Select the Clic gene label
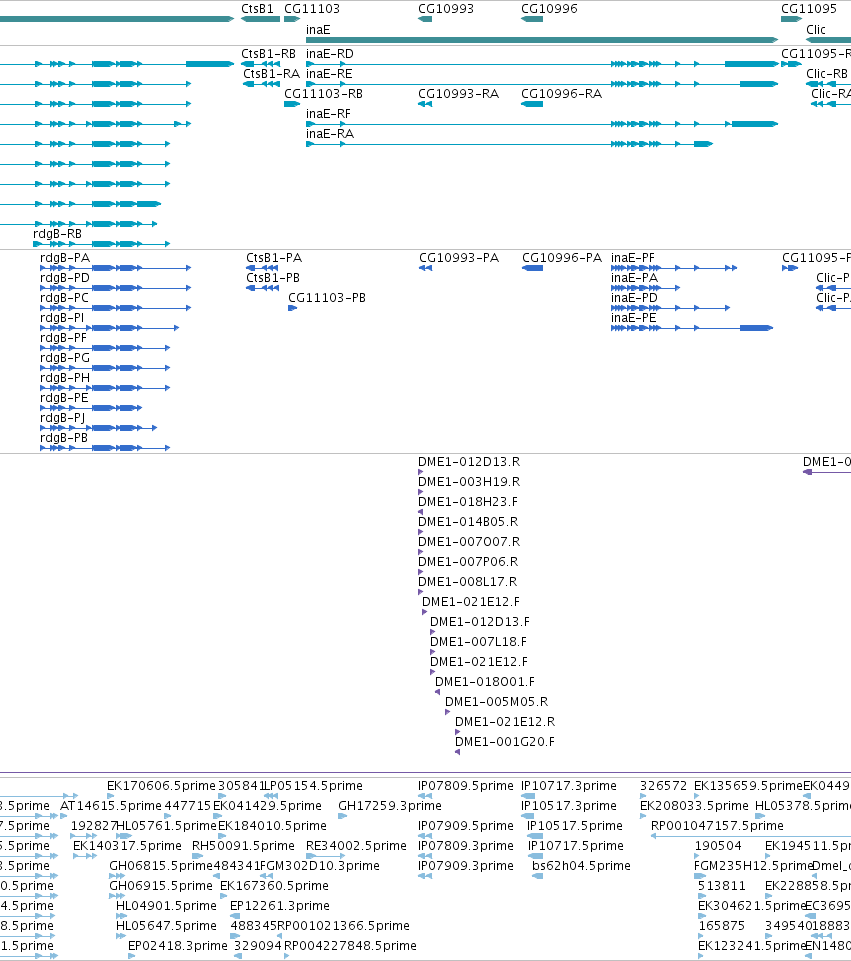Viewport: 851px width, 961px height. point(816,29)
